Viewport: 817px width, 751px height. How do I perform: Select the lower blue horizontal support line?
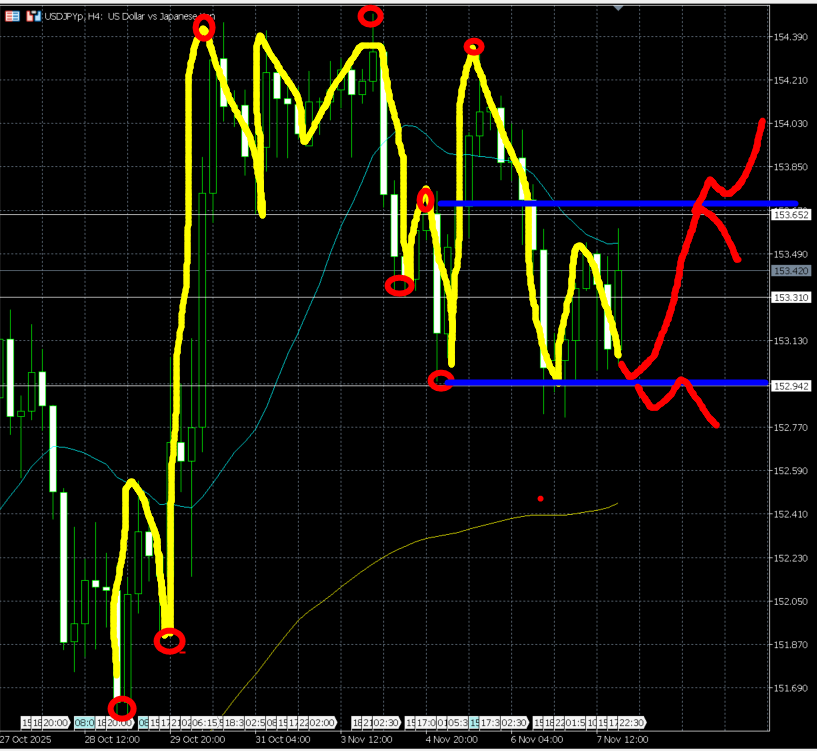pyautogui.click(x=600, y=383)
